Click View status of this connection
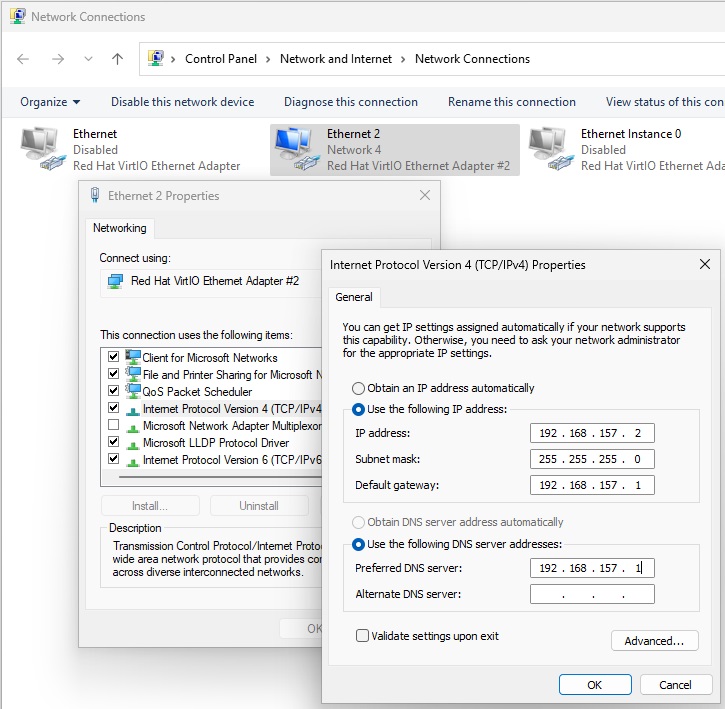Screen dimensions: 725x709 [665, 102]
